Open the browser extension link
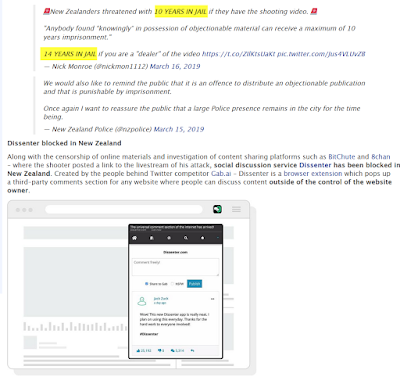This screenshot has width=400, height=377. (x=313, y=174)
